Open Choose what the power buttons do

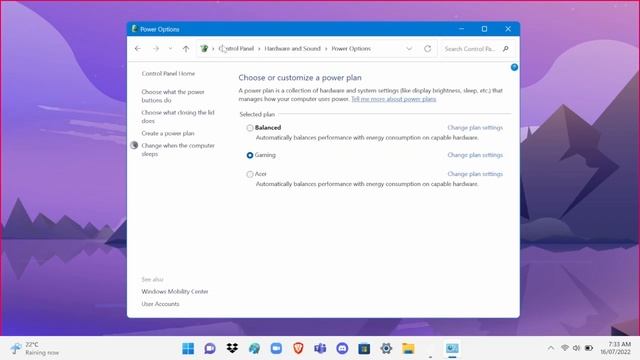[x=173, y=96]
